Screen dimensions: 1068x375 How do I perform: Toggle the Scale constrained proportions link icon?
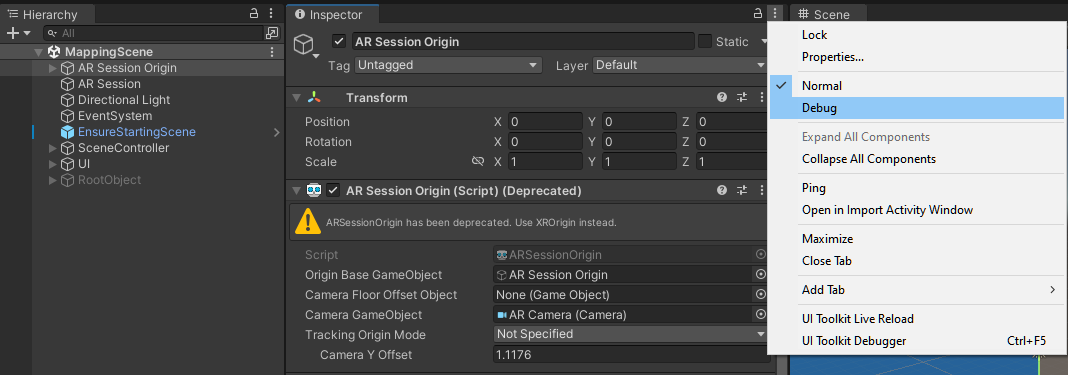tap(477, 162)
